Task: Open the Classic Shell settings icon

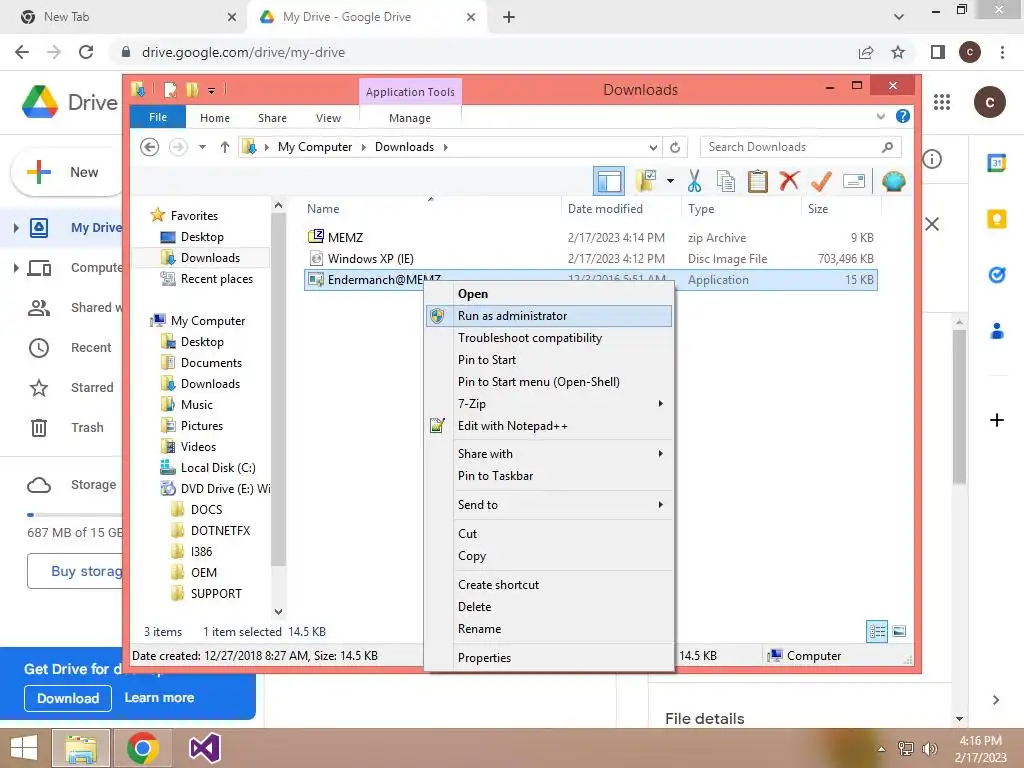Action: pos(893,181)
